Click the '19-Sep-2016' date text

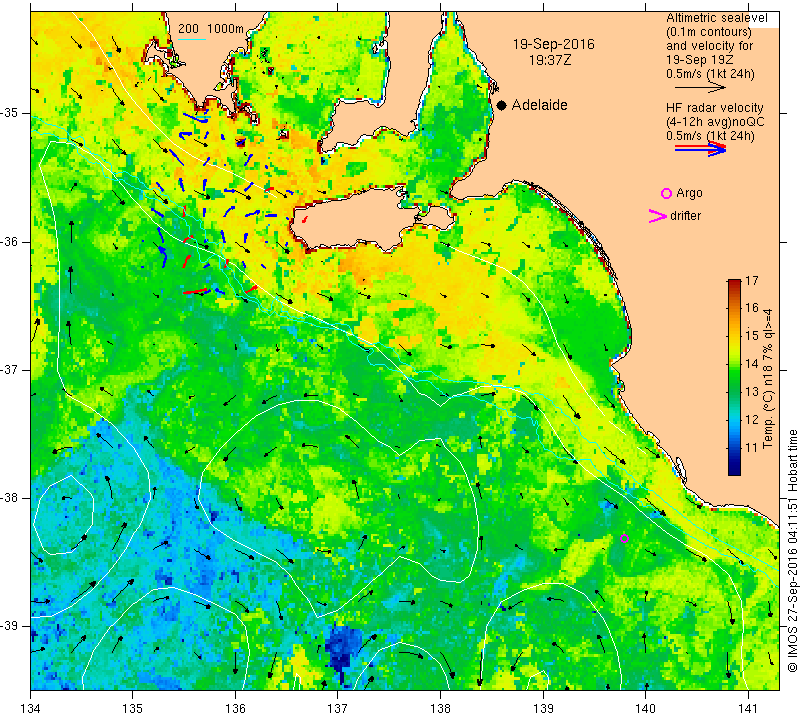coord(554,44)
